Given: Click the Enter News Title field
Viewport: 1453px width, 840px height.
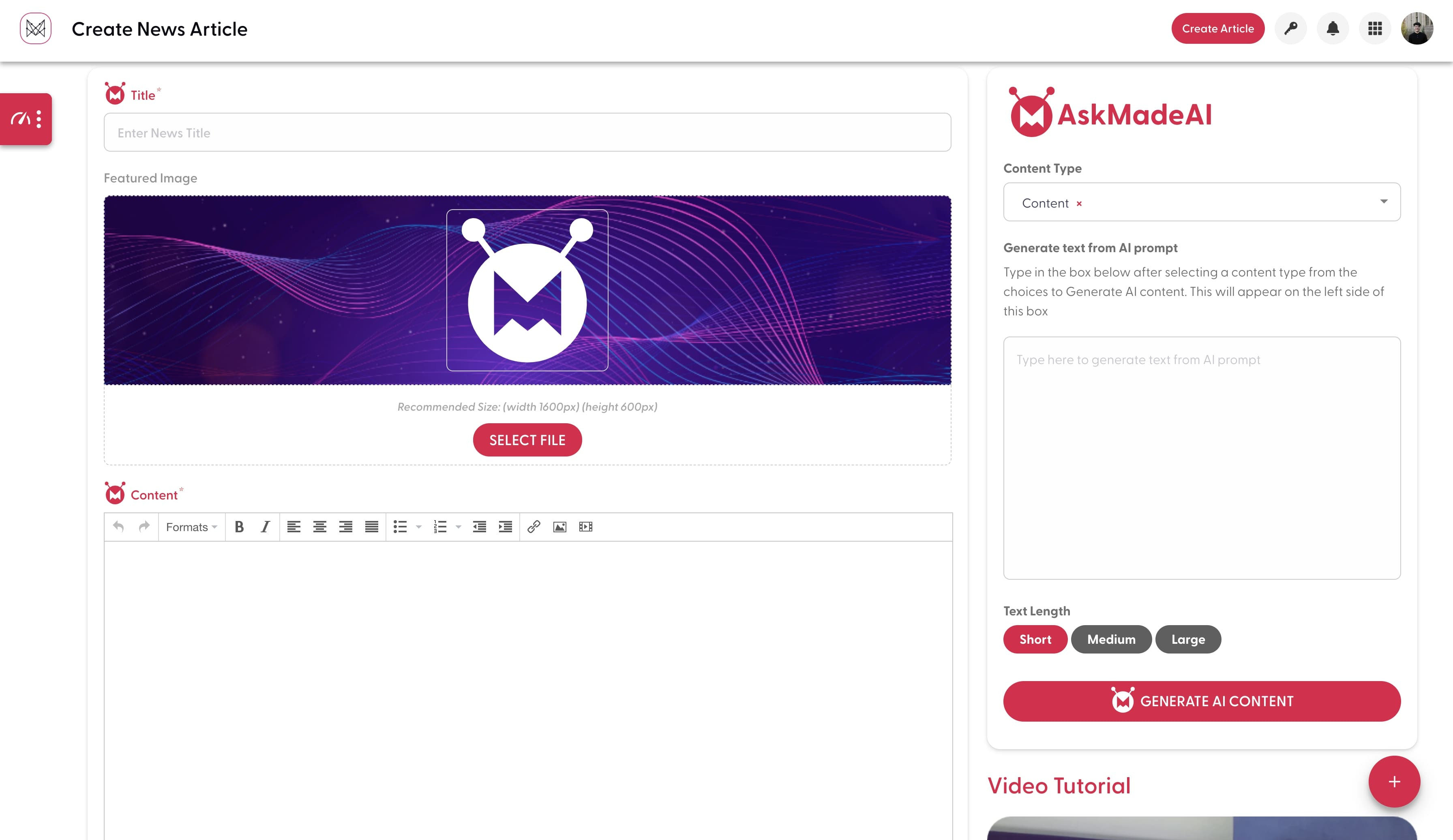Looking at the screenshot, I should 527,133.
